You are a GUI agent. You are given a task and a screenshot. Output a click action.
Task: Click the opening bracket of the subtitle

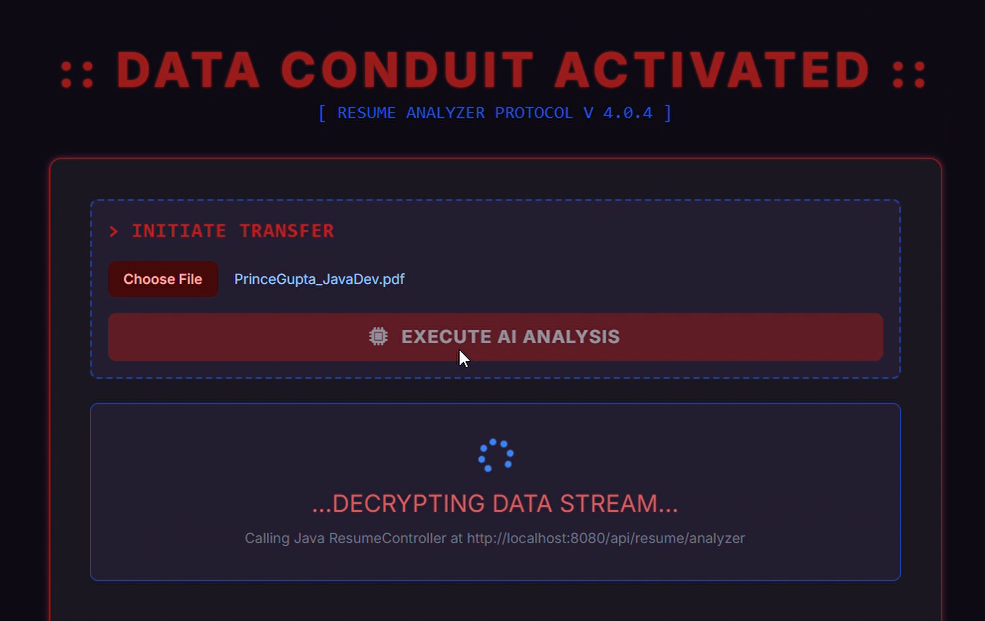(322, 113)
